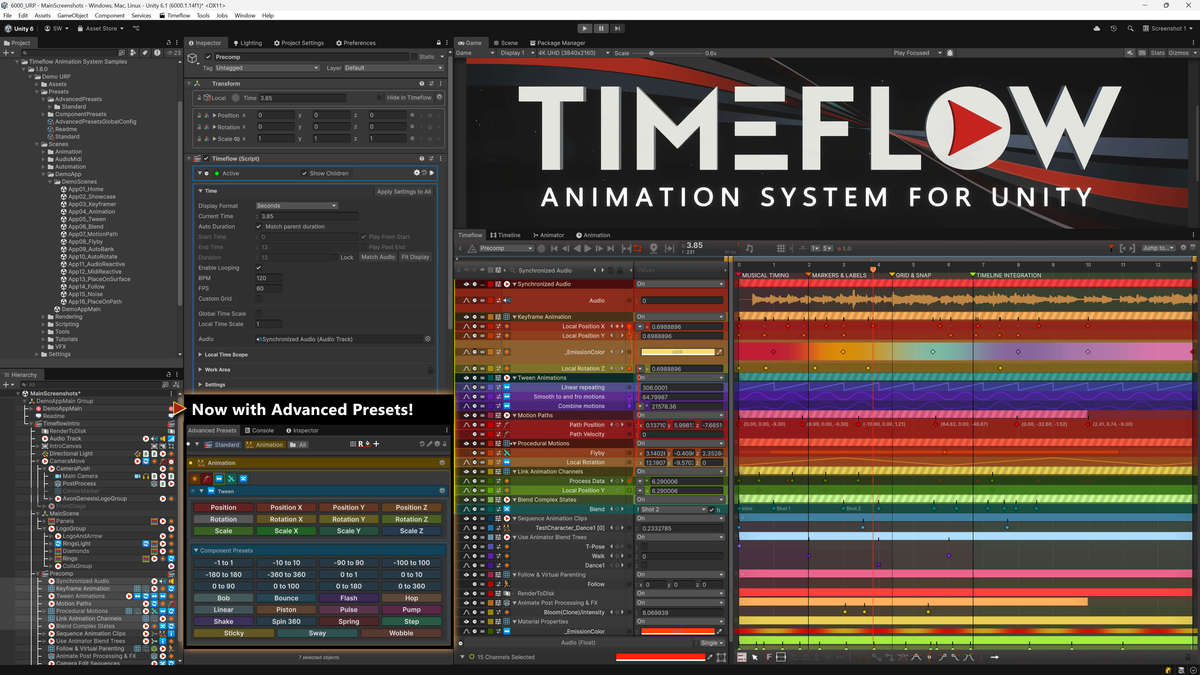Image resolution: width=1200 pixels, height=675 pixels.
Task: Click the Timeflow Script component help icon
Action: point(422,158)
